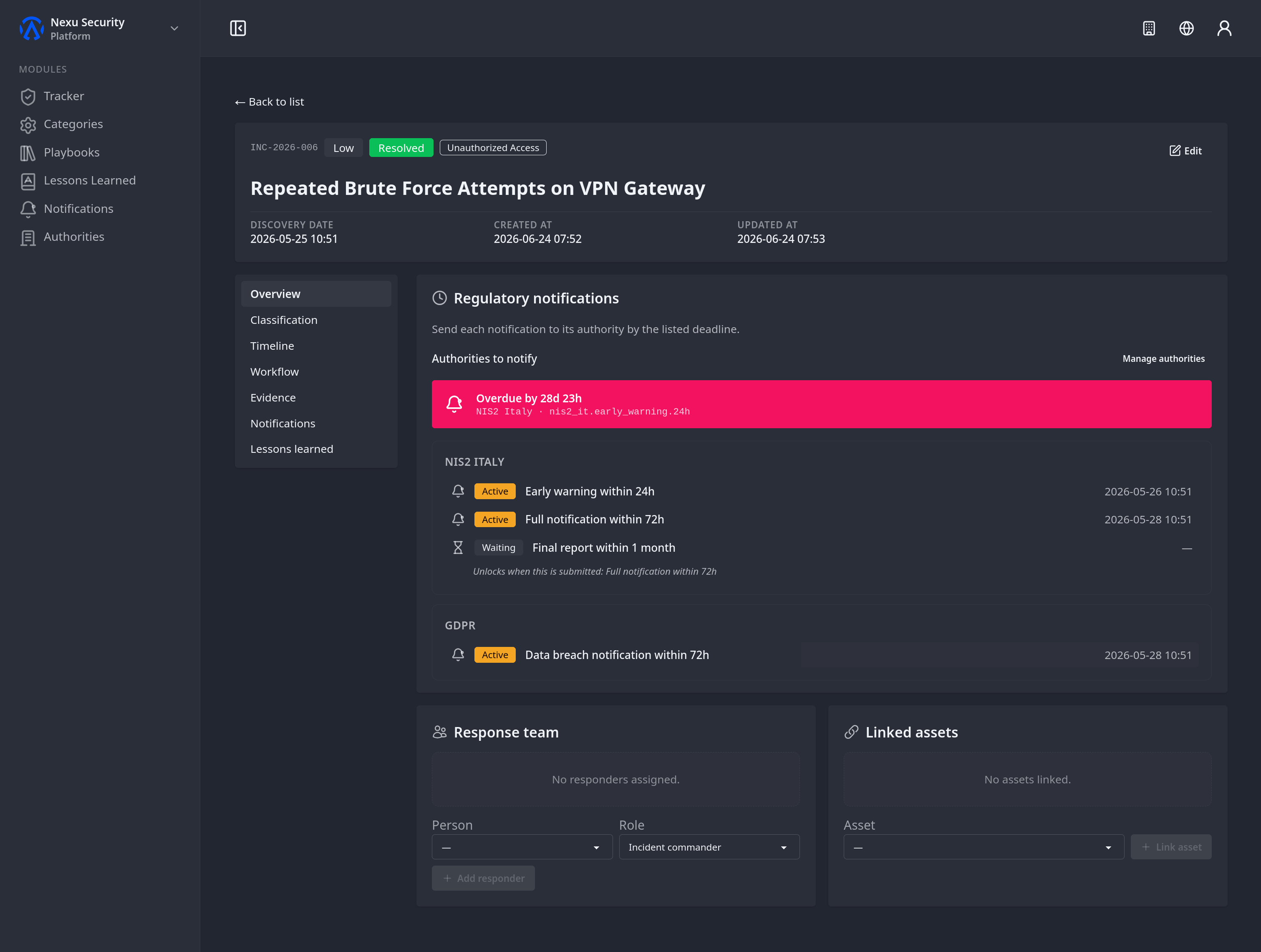Click the overdue alert bell icon
Screen dimensions: 1261x952
click(x=454, y=404)
